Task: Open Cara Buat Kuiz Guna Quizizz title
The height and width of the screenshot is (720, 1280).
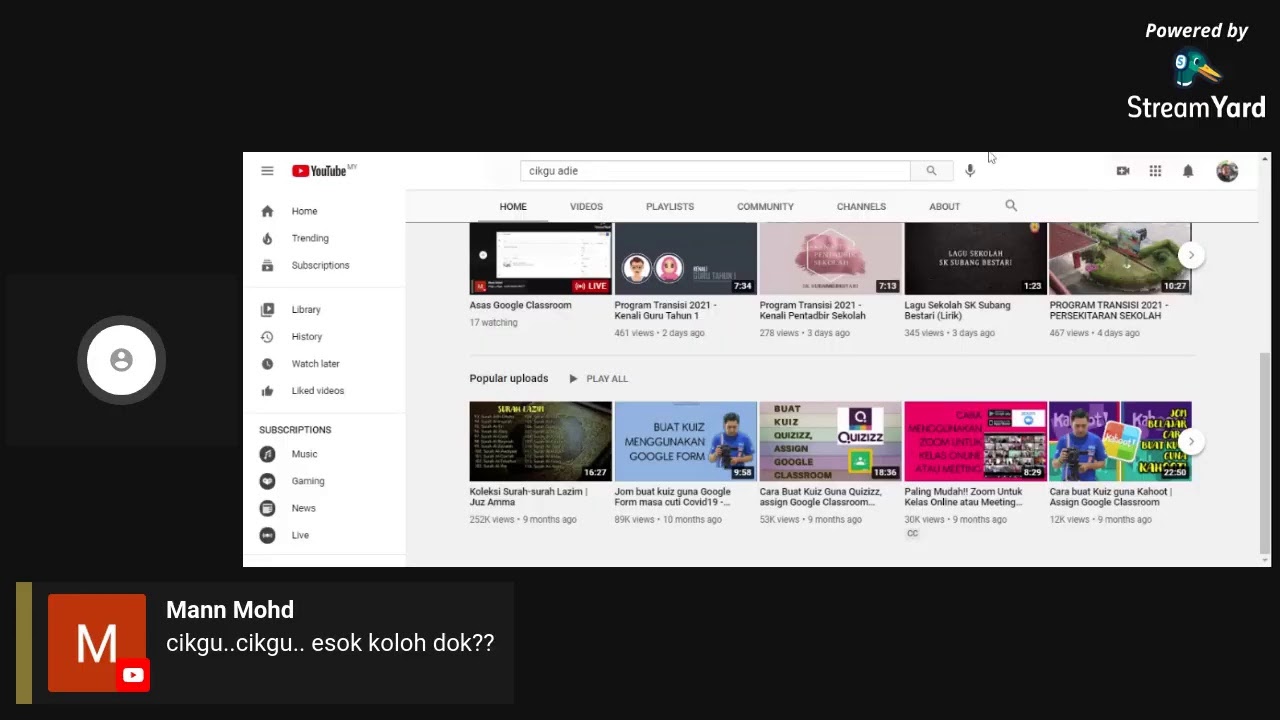Action: (820, 497)
